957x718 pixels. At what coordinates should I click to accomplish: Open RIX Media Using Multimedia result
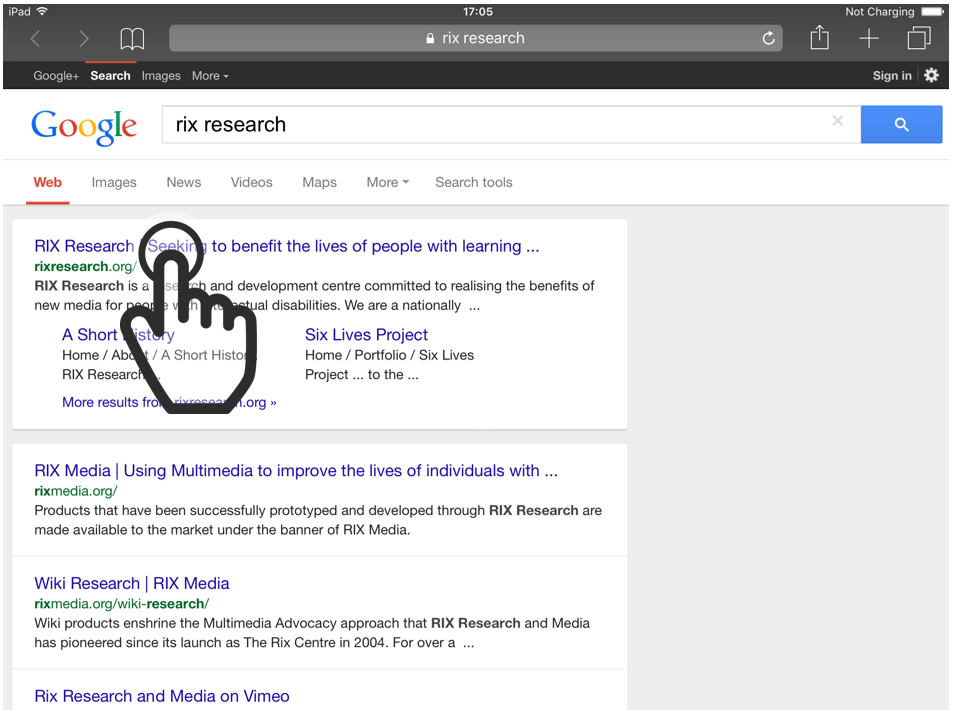(296, 471)
